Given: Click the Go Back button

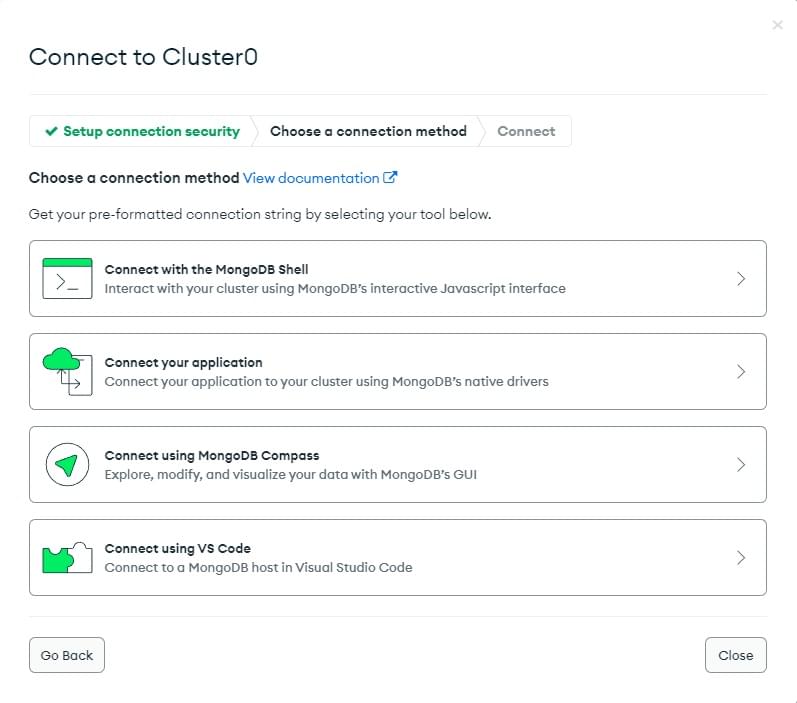Looking at the screenshot, I should [67, 655].
